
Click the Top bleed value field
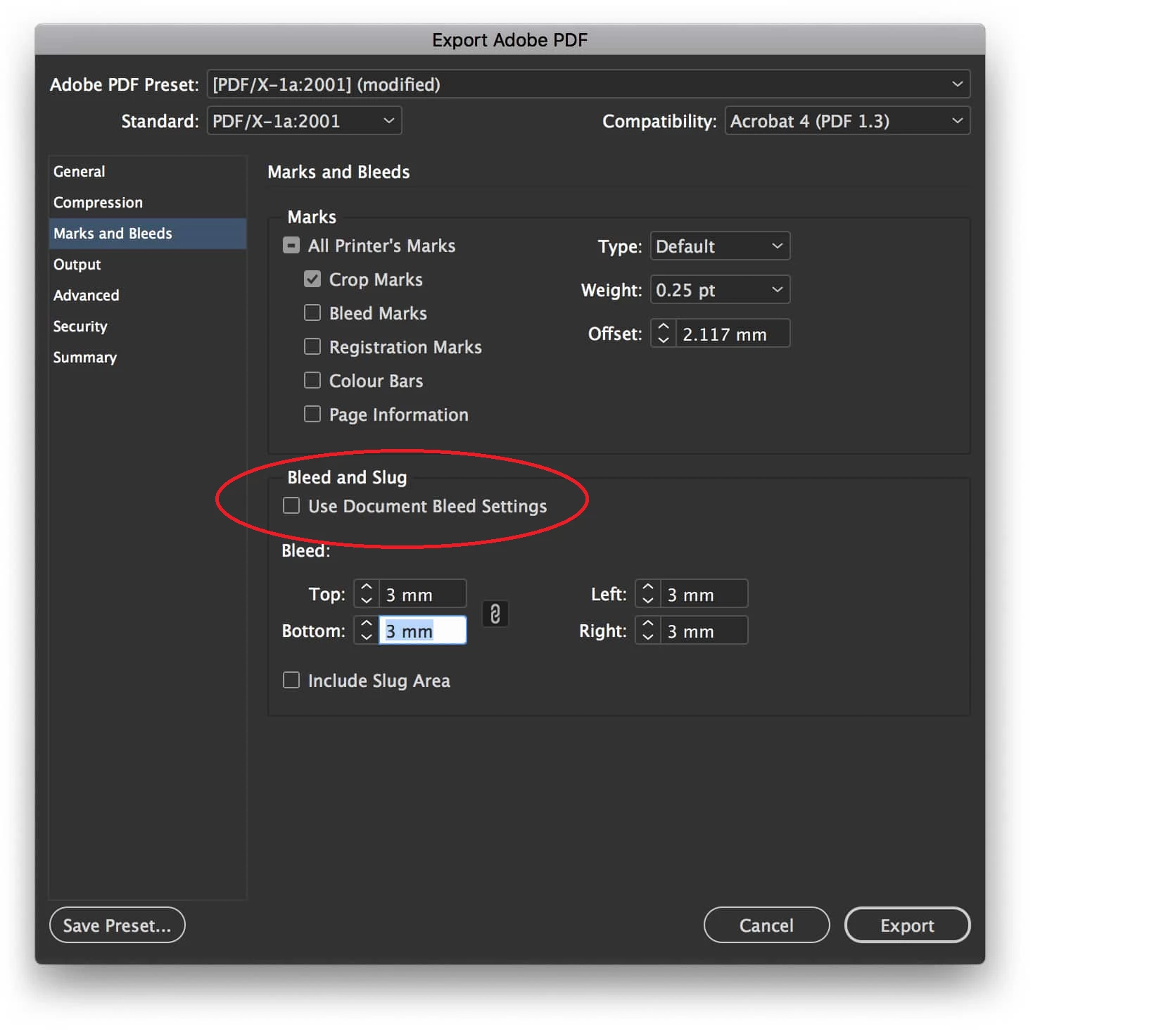(x=423, y=594)
